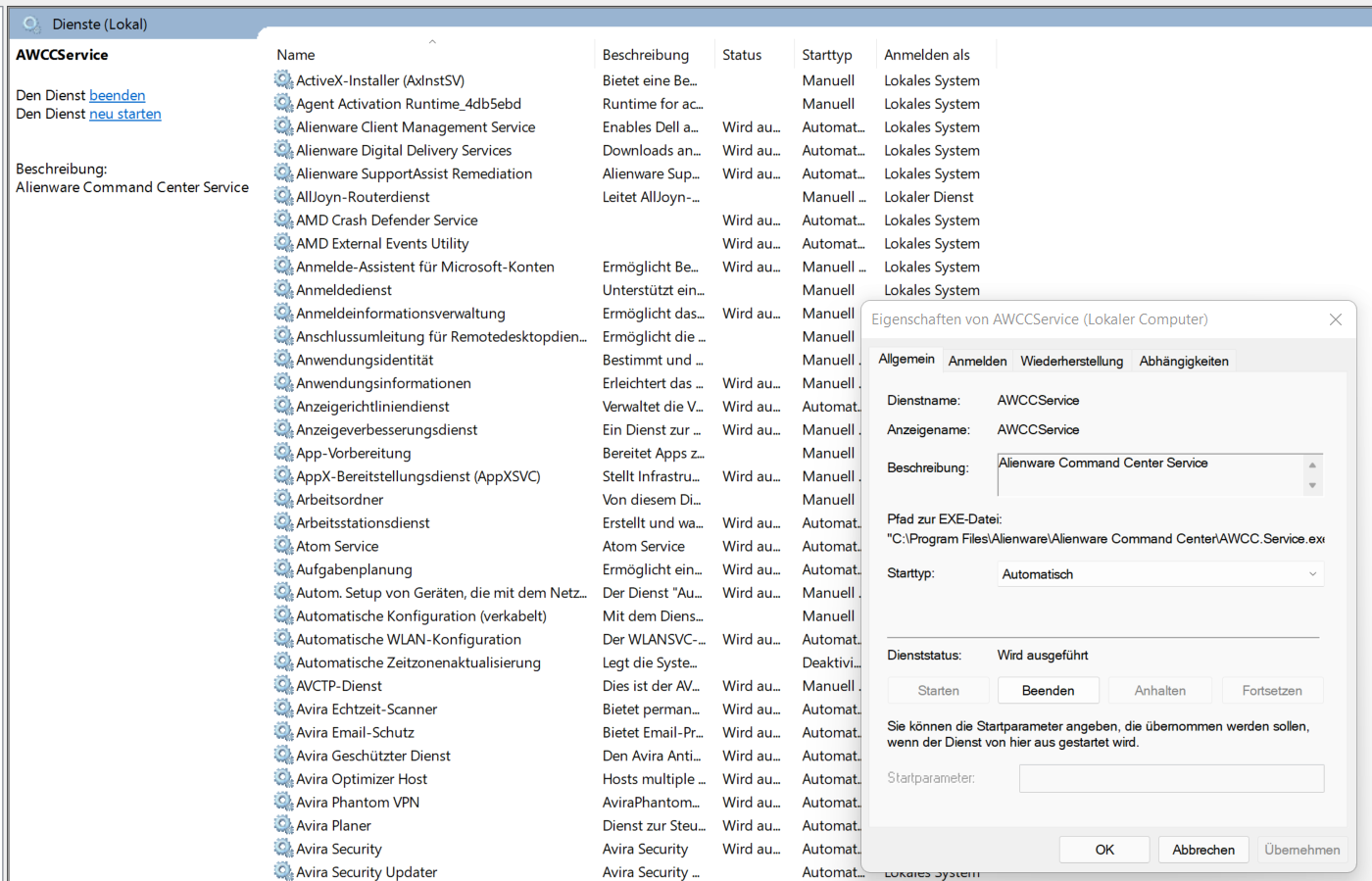Screen dimensions: 1372x881
Task: Click the Avira Email-Schutz gear icon
Action: point(283,732)
